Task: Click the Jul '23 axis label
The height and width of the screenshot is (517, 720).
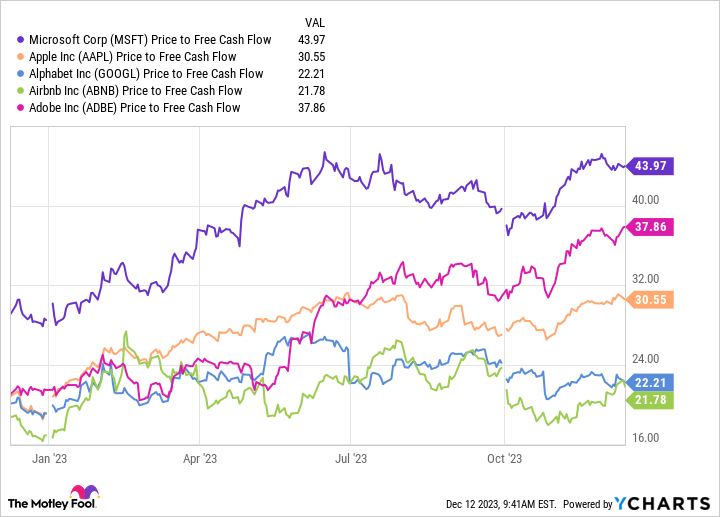Action: (351, 459)
